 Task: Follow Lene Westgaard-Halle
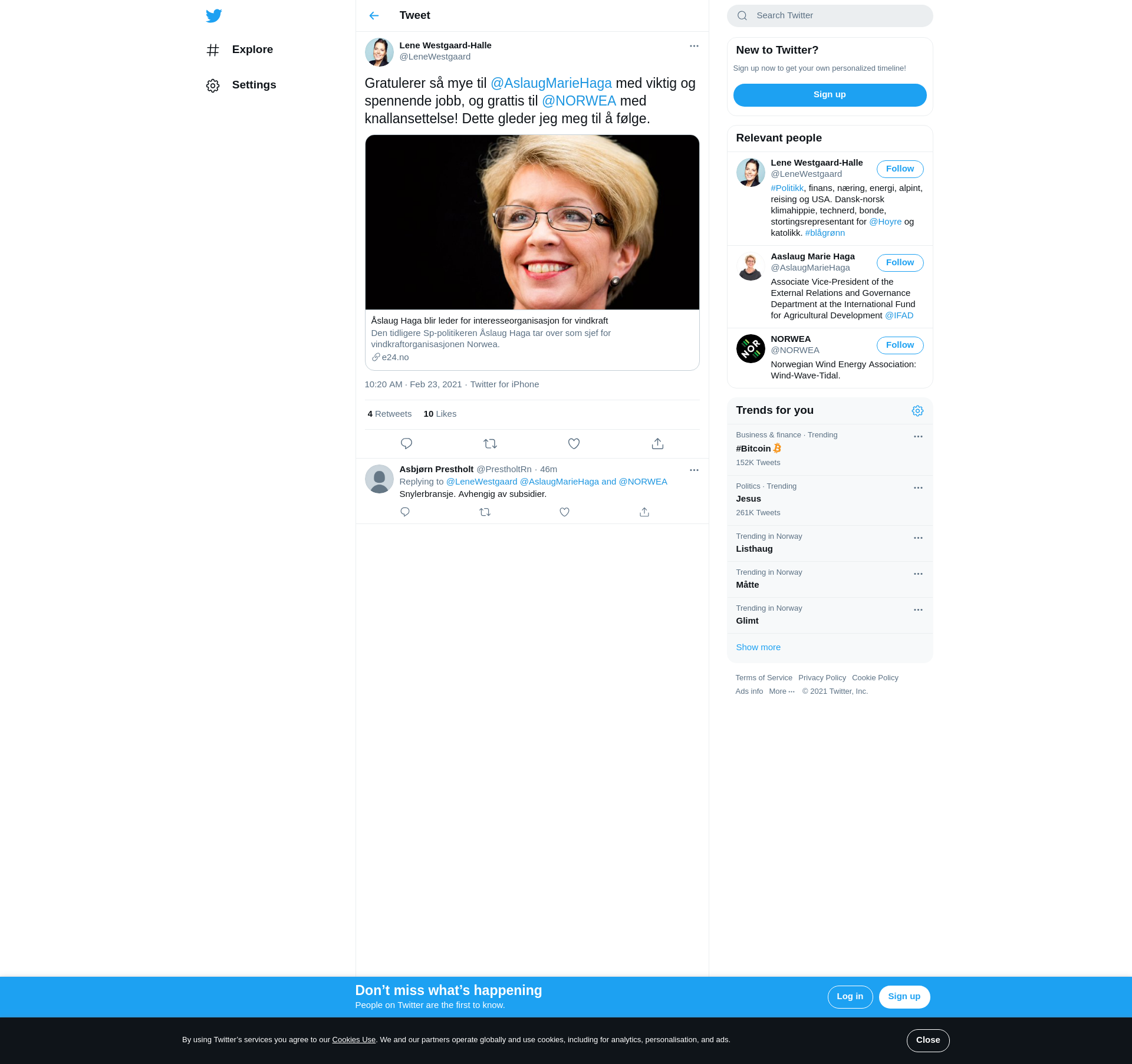[900, 169]
